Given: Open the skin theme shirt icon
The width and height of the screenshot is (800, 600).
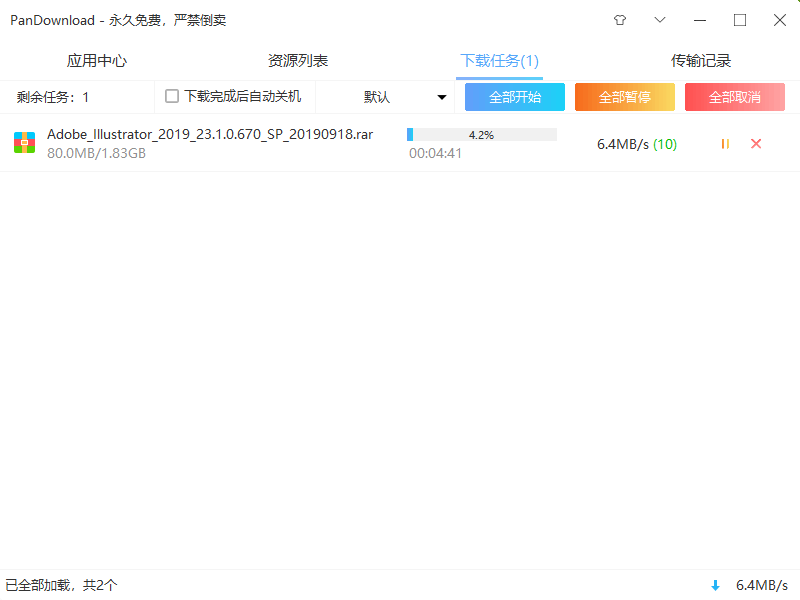Looking at the screenshot, I should (620, 20).
